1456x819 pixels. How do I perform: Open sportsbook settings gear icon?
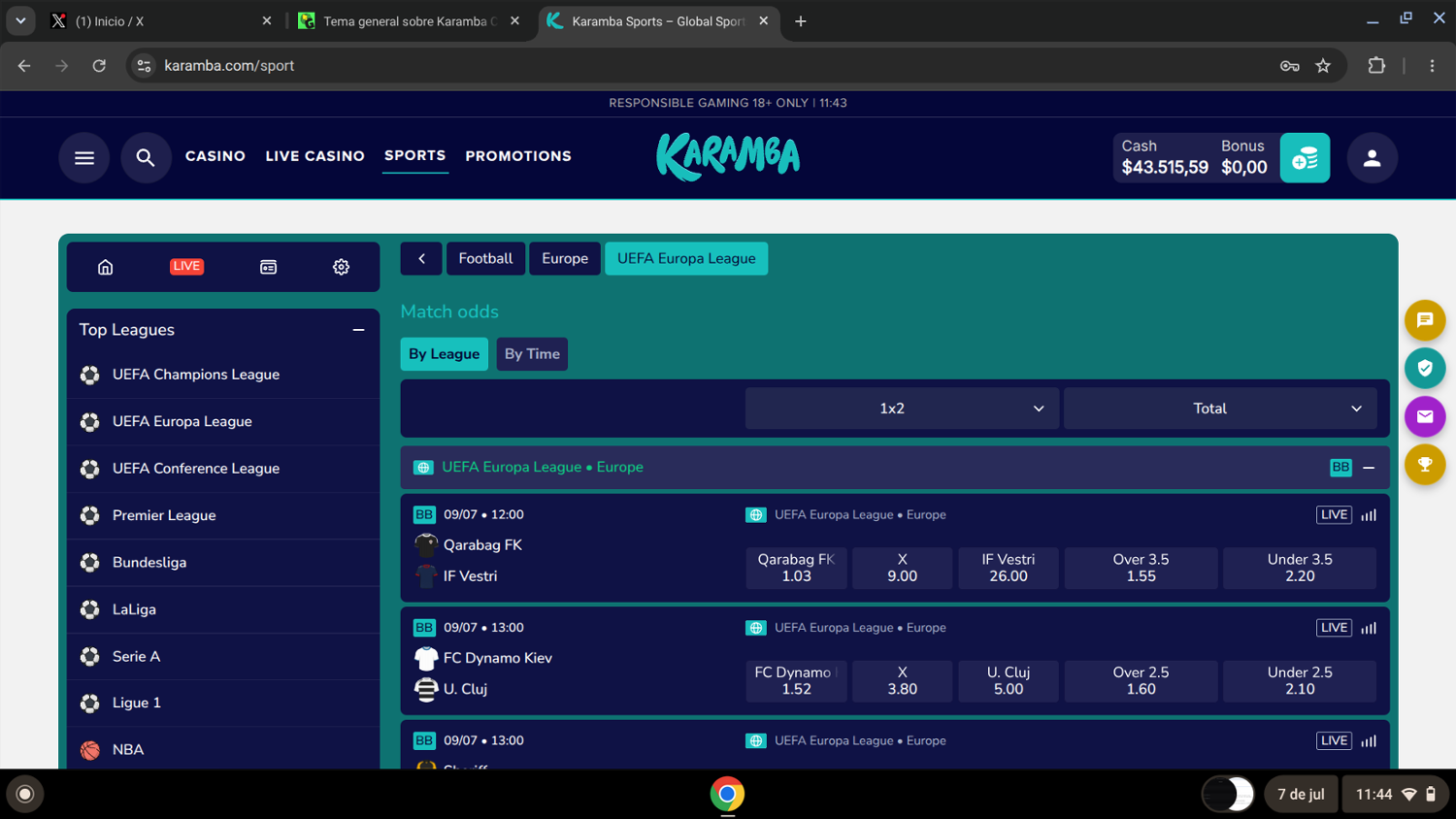point(341,267)
